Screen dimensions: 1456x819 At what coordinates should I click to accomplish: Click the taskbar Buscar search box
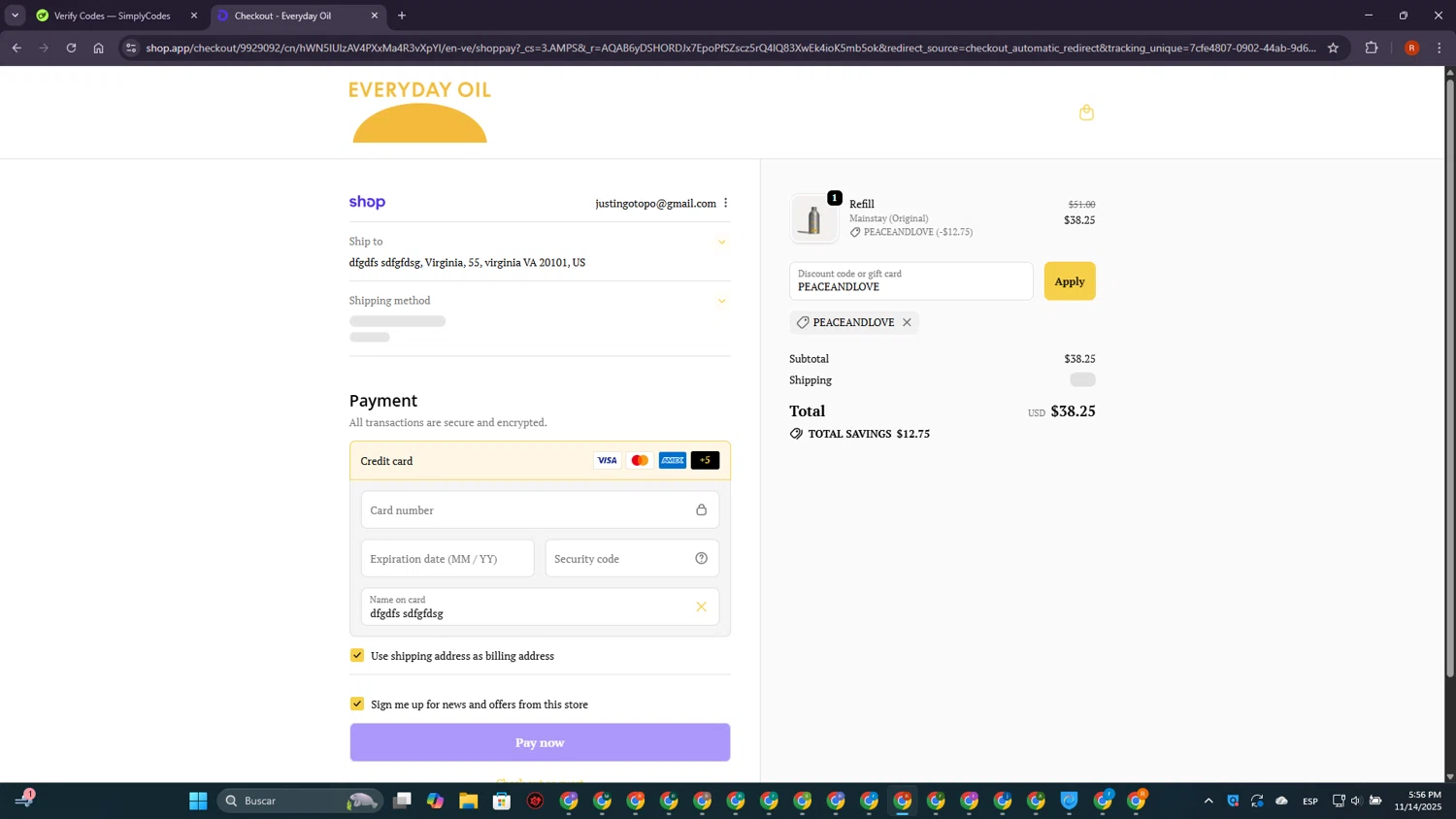click(300, 801)
